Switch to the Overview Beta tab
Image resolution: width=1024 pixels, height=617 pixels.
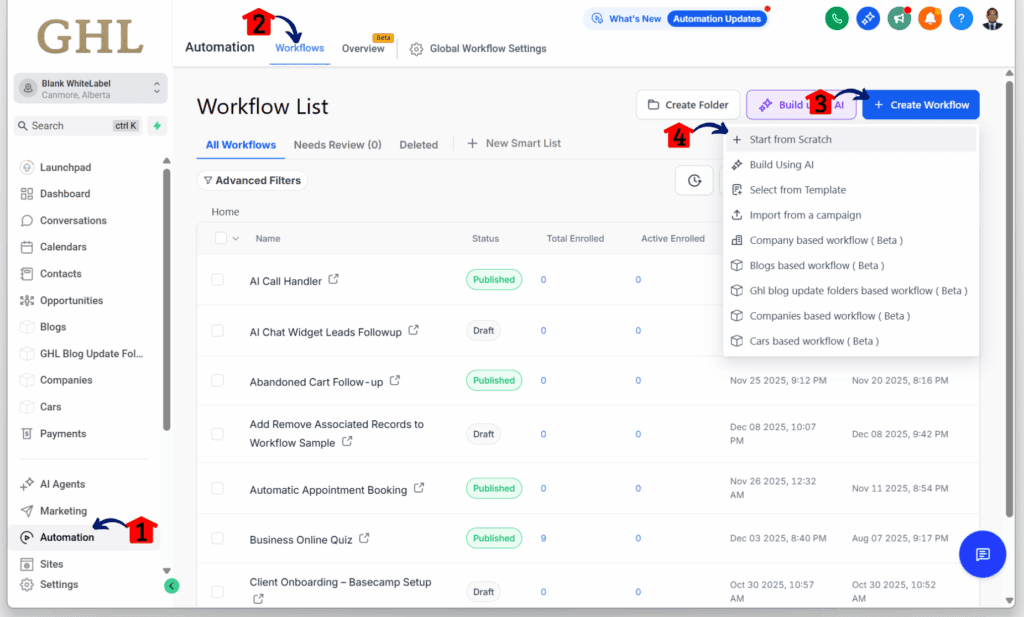(x=364, y=47)
